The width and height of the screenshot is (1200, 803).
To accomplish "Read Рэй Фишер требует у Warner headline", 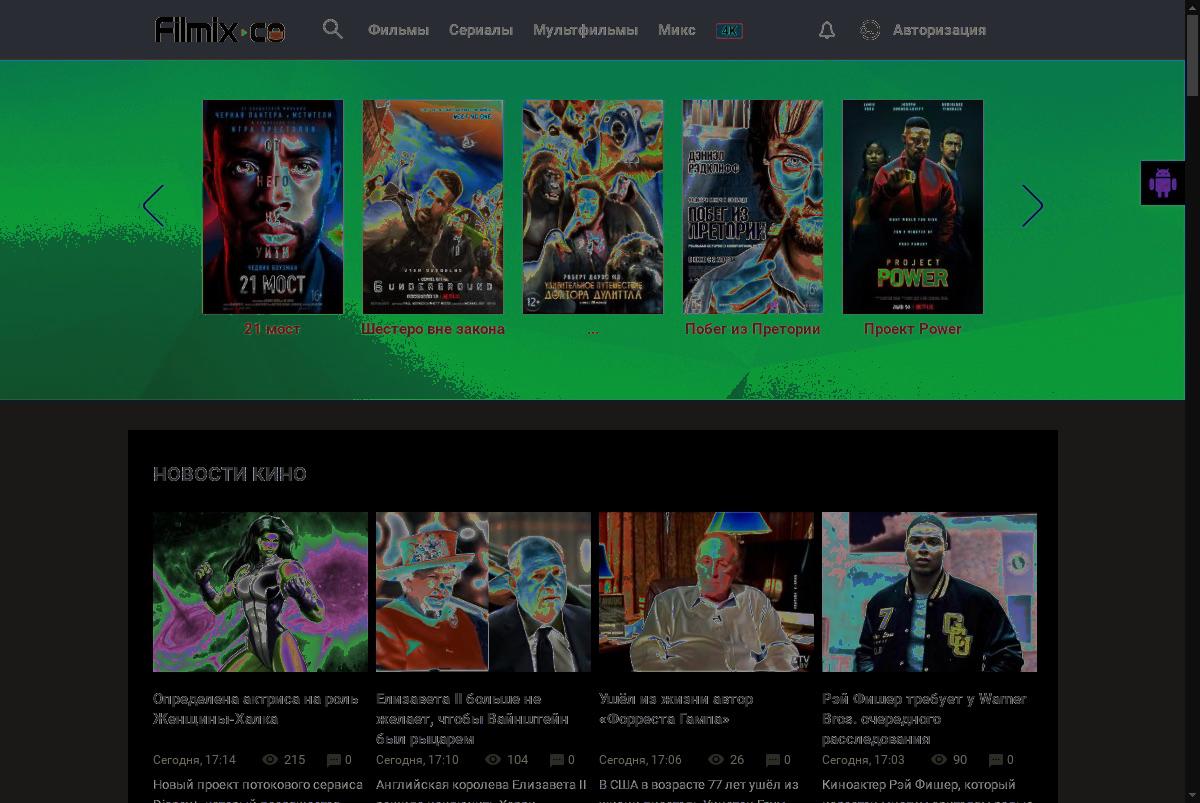I will point(924,719).
